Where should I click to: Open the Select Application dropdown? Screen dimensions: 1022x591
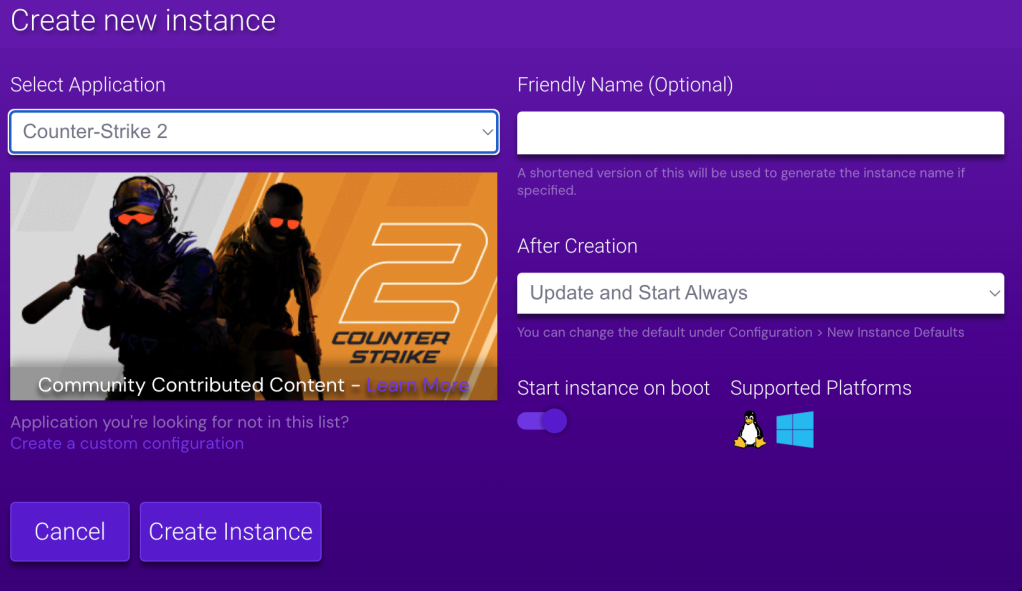coord(254,132)
